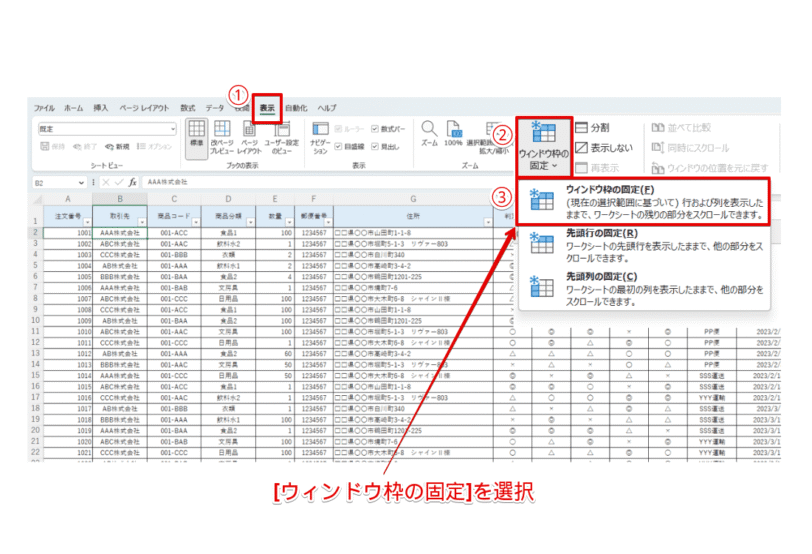812x554 pixels.
Task: Click the fx insert function icon
Action: pyautogui.click(x=133, y=182)
